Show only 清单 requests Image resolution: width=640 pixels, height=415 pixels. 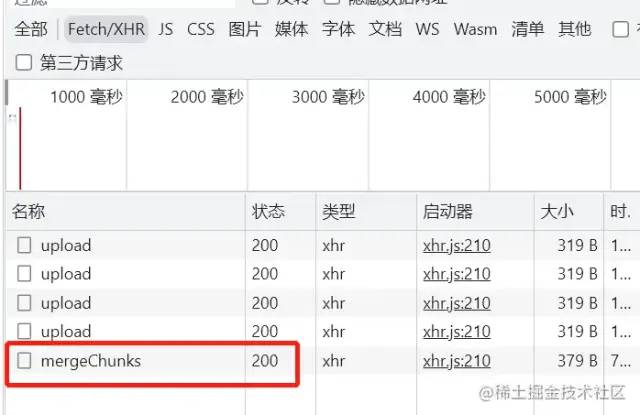point(528,29)
